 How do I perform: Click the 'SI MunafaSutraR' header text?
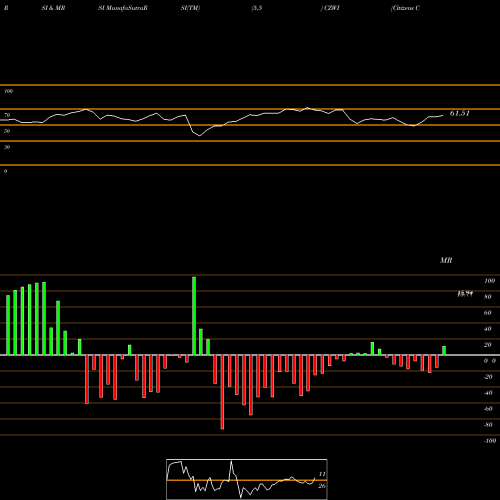[x=123, y=8]
